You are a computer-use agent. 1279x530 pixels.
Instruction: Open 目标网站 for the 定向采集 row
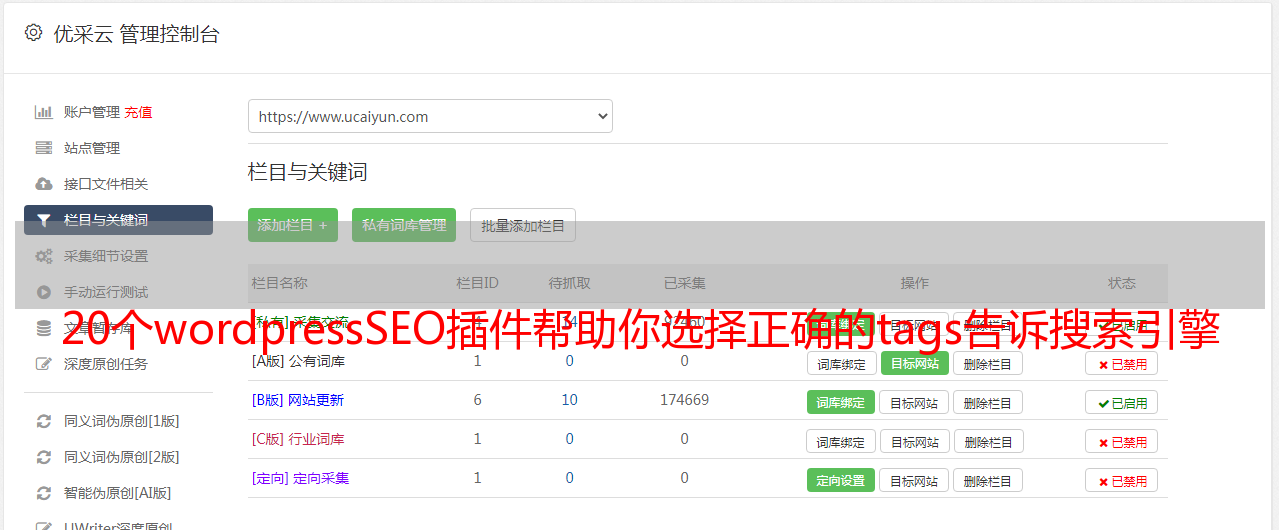coord(914,480)
